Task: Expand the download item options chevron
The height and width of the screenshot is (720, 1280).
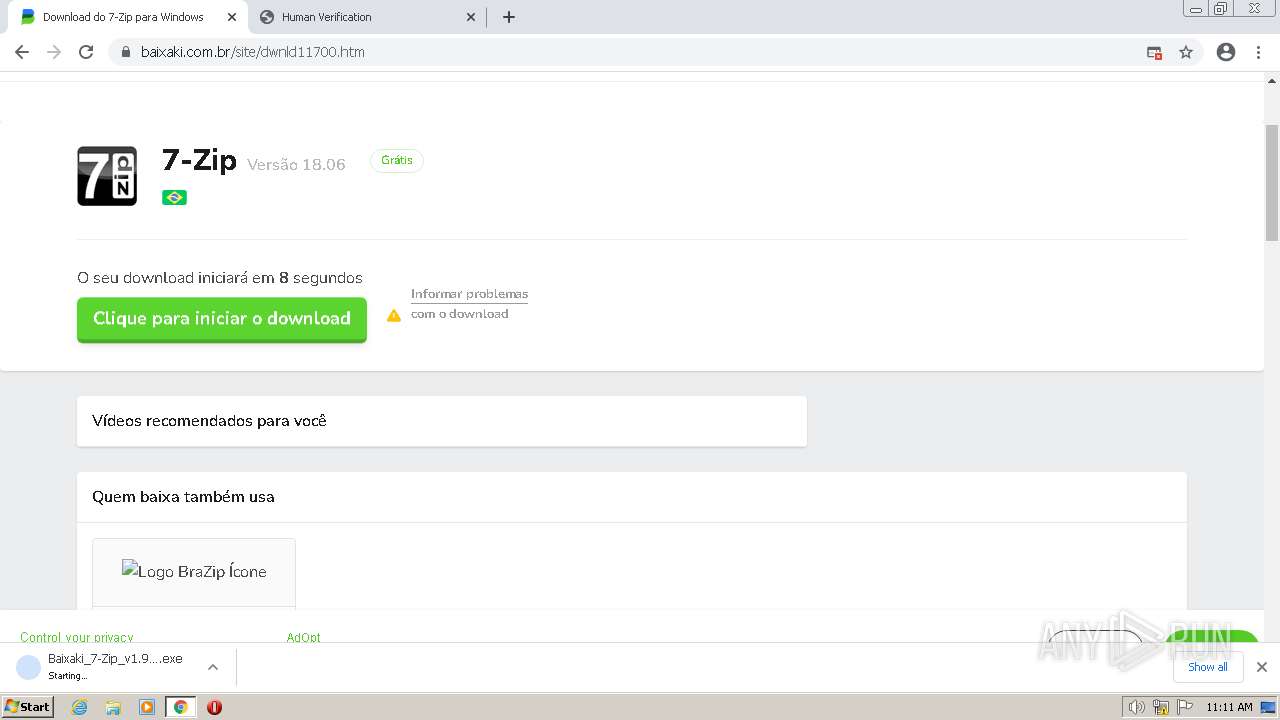Action: coord(213,667)
